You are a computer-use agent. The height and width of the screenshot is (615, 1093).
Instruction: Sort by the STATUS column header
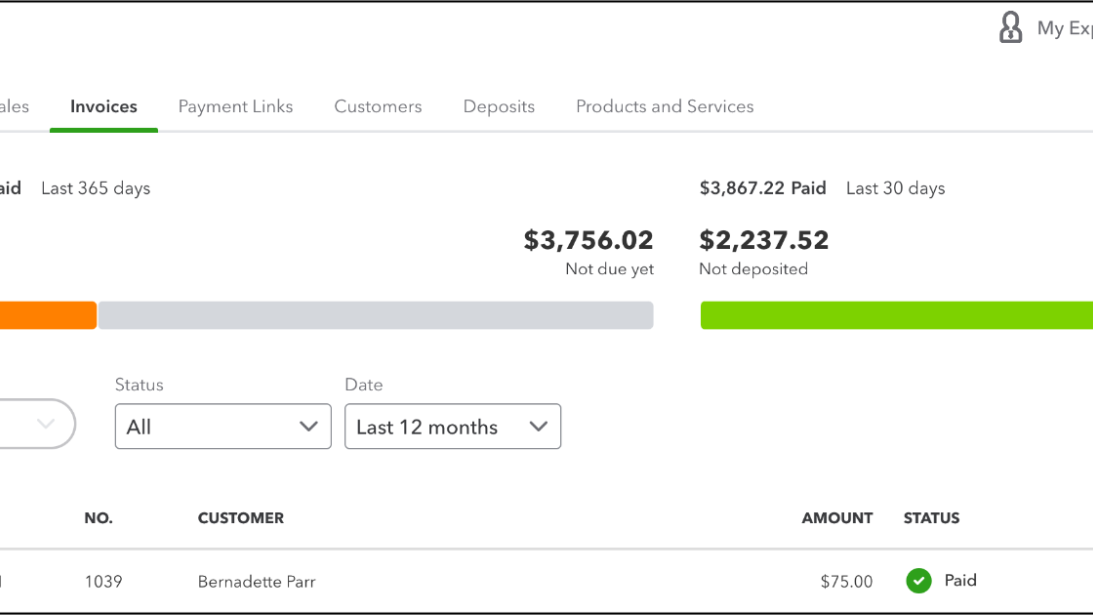[x=931, y=518]
